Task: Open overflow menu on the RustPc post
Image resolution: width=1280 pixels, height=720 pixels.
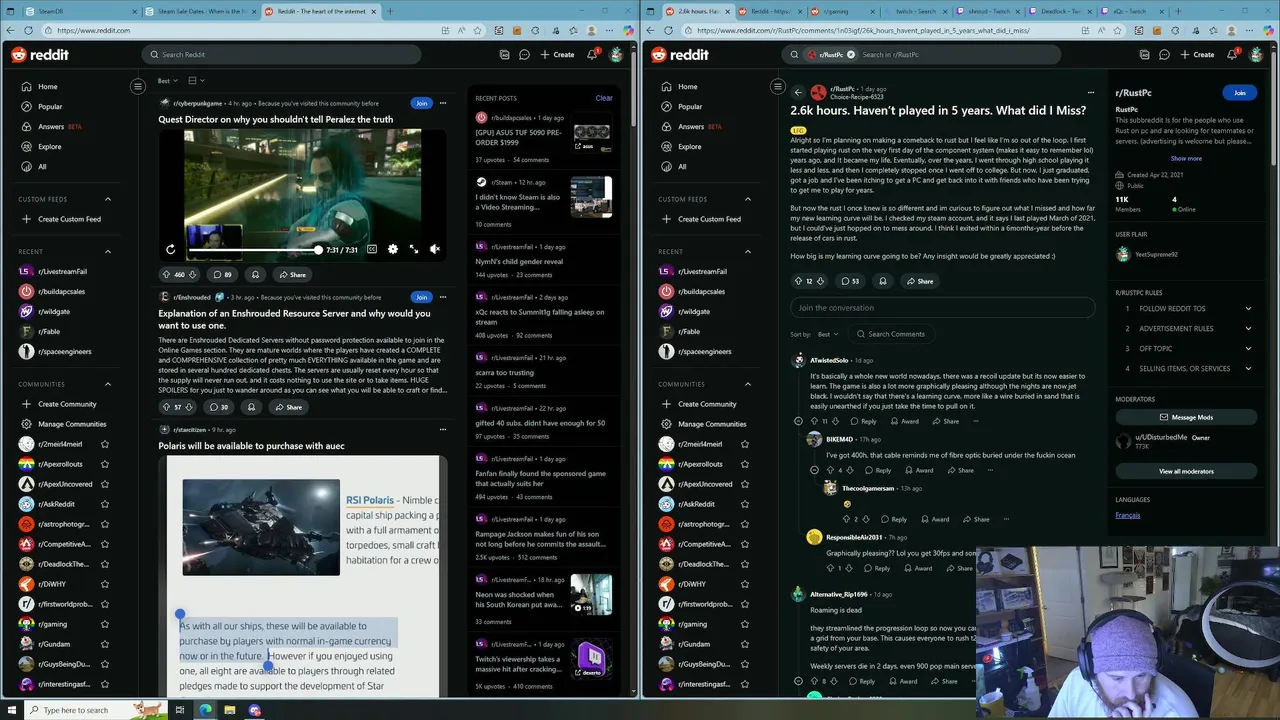Action: click(x=1090, y=92)
